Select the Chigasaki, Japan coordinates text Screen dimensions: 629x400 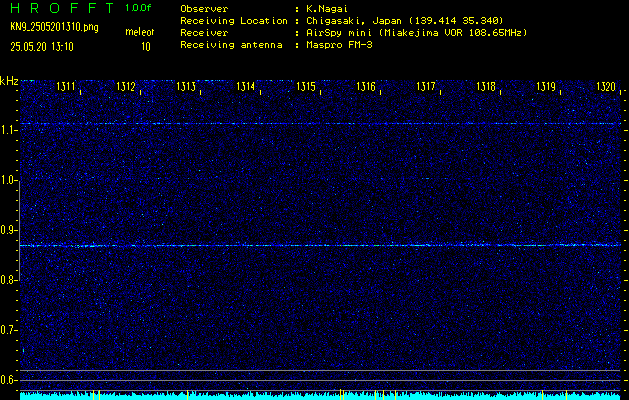pos(405,20)
